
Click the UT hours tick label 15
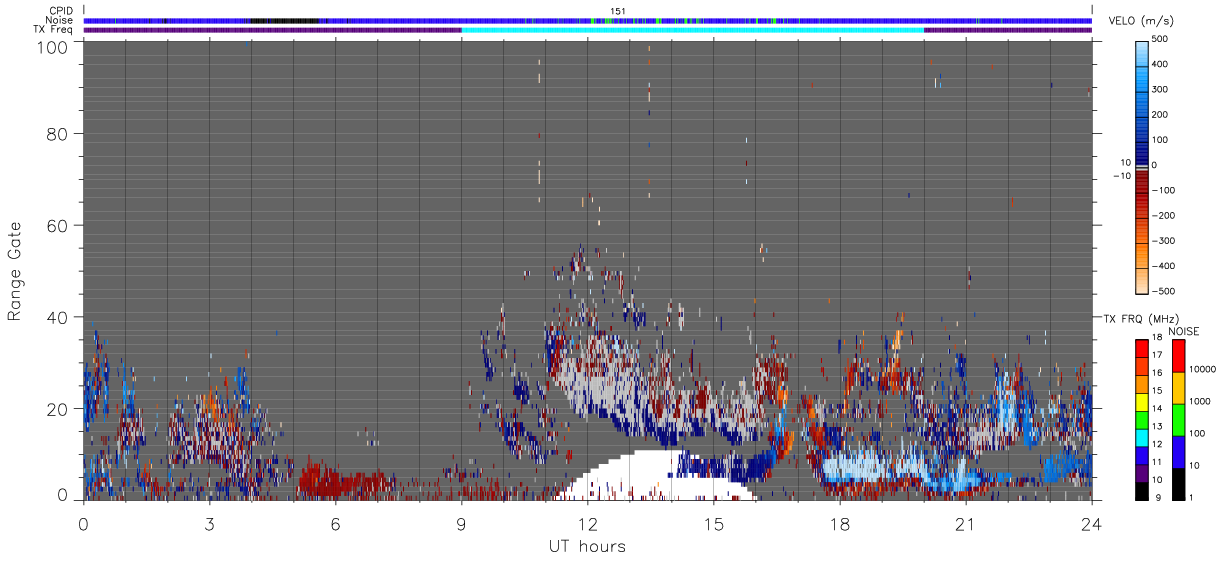714,524
